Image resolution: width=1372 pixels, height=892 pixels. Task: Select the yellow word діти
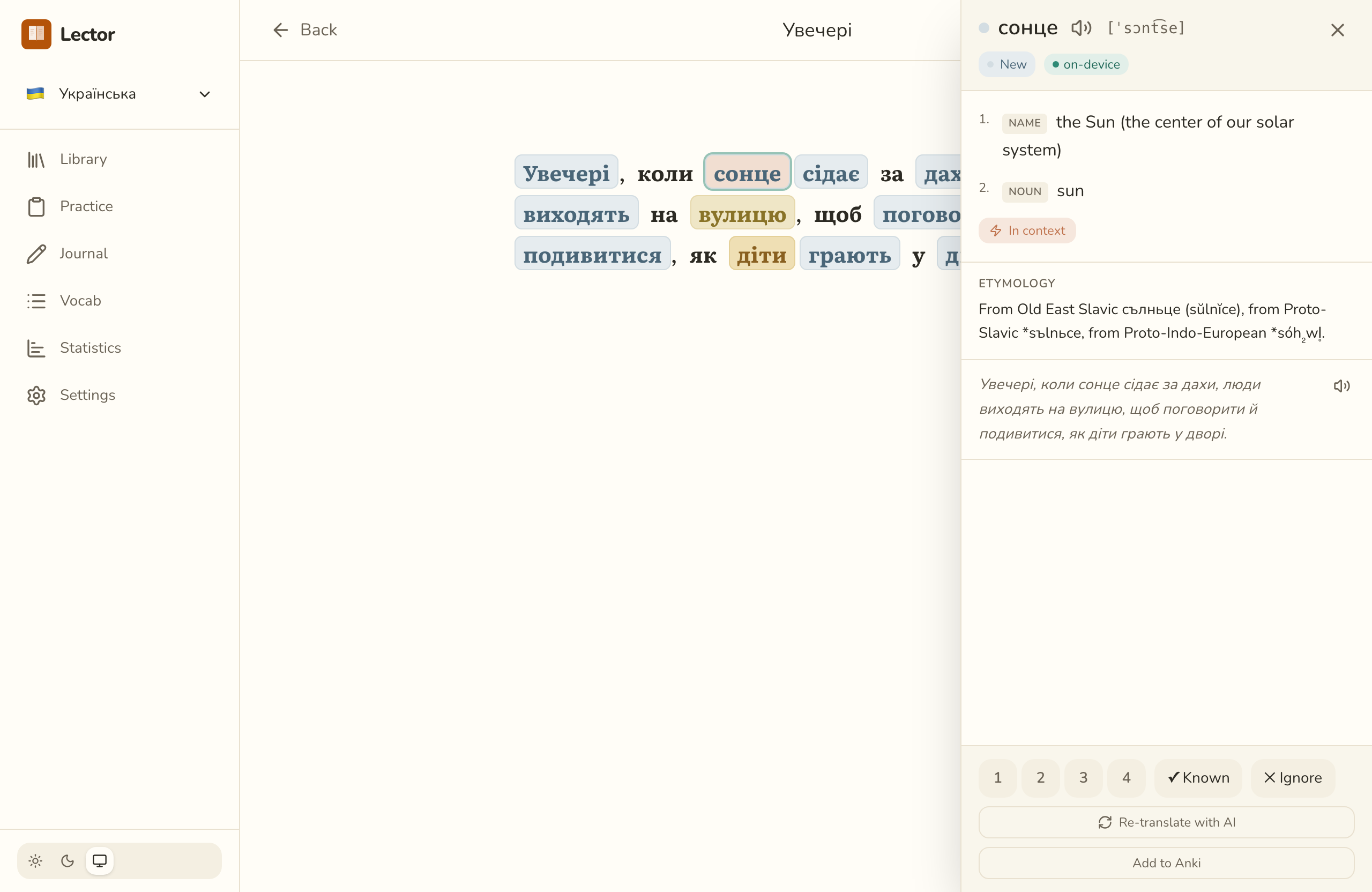pyautogui.click(x=762, y=254)
